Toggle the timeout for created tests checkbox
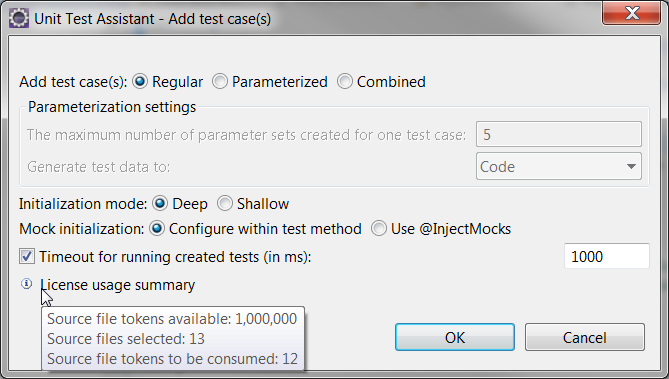This screenshot has height=379, width=669. click(27, 257)
